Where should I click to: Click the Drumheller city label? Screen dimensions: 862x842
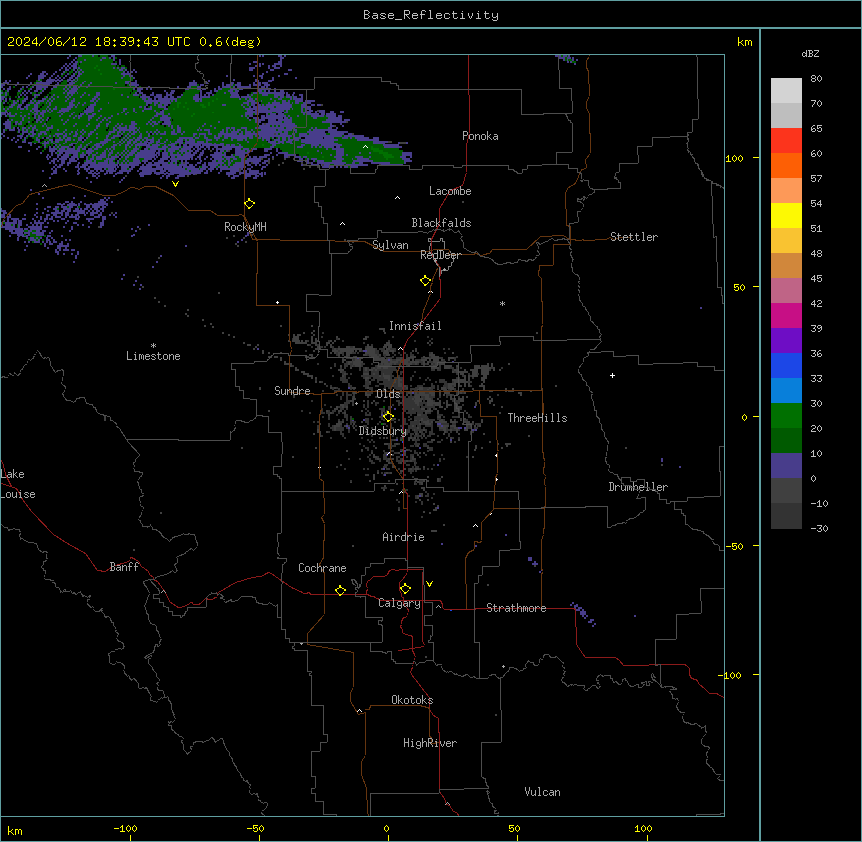coord(638,487)
